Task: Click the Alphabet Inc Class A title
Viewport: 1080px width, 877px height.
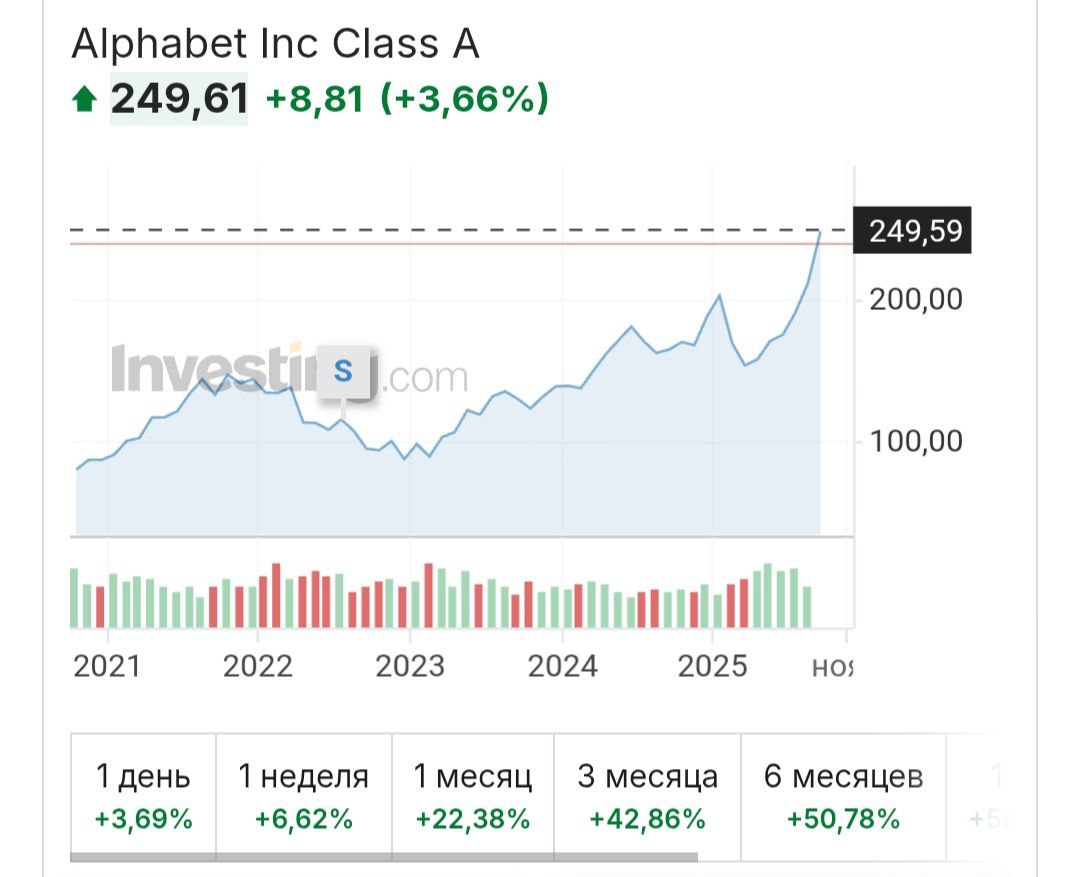Action: coord(276,44)
